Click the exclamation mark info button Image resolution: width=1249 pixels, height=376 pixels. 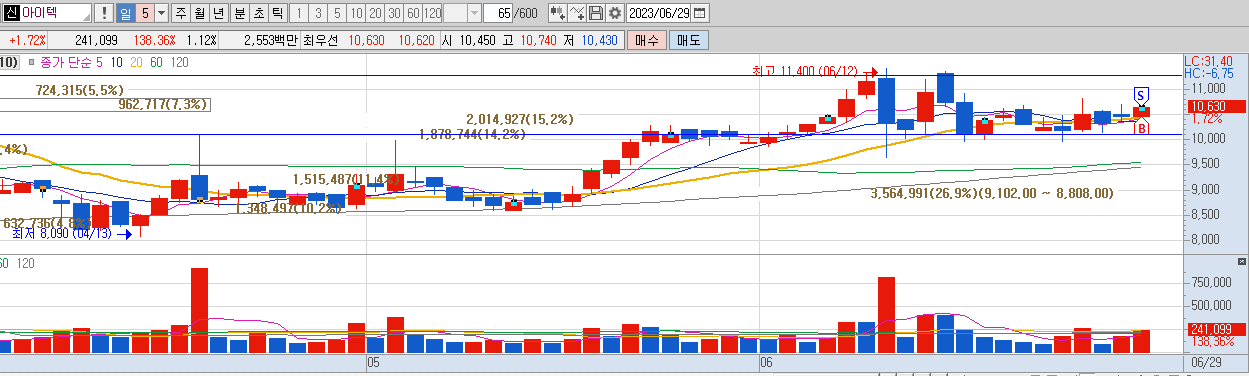pyautogui.click(x=103, y=13)
